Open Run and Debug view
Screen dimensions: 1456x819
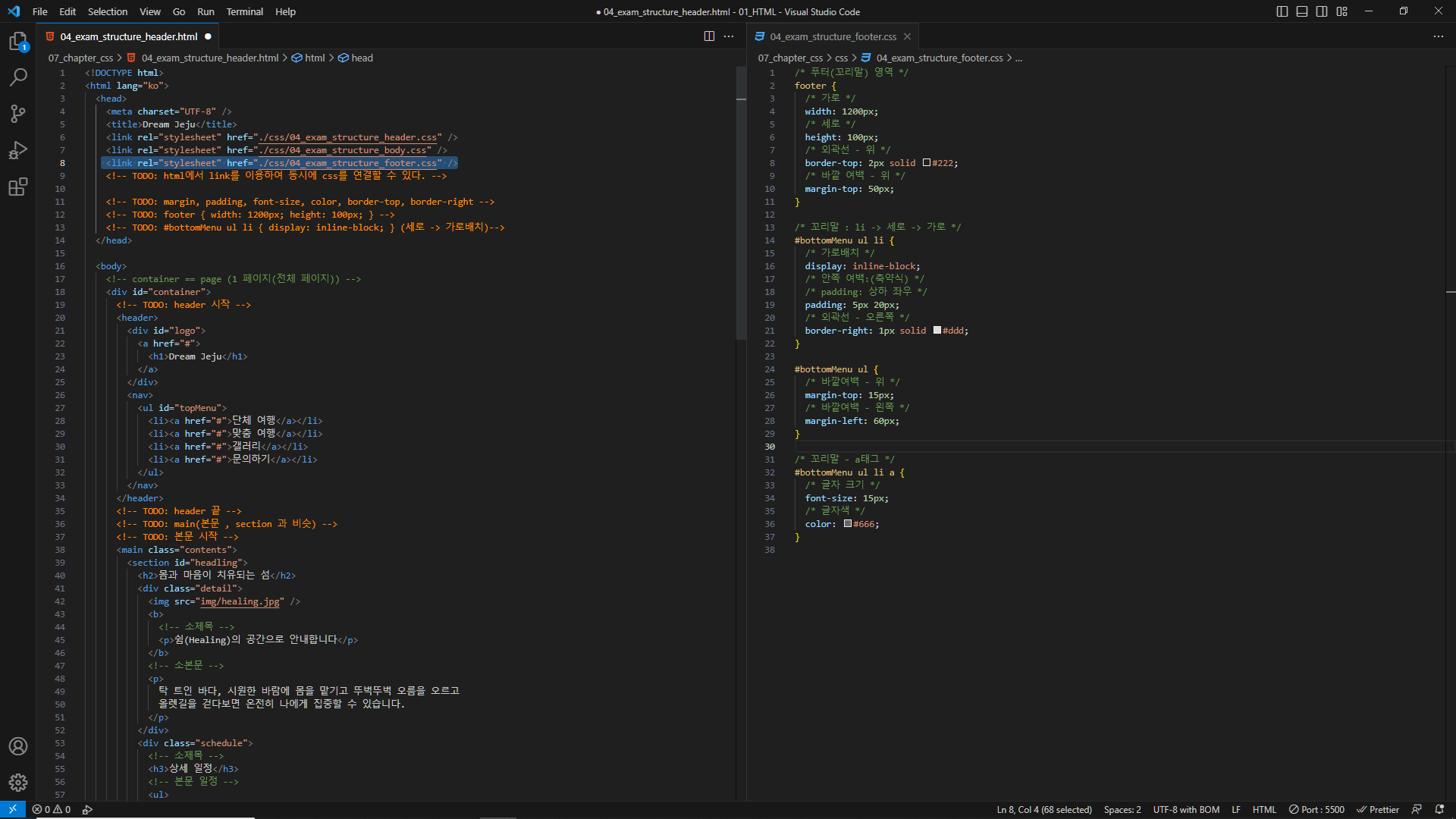point(18,150)
